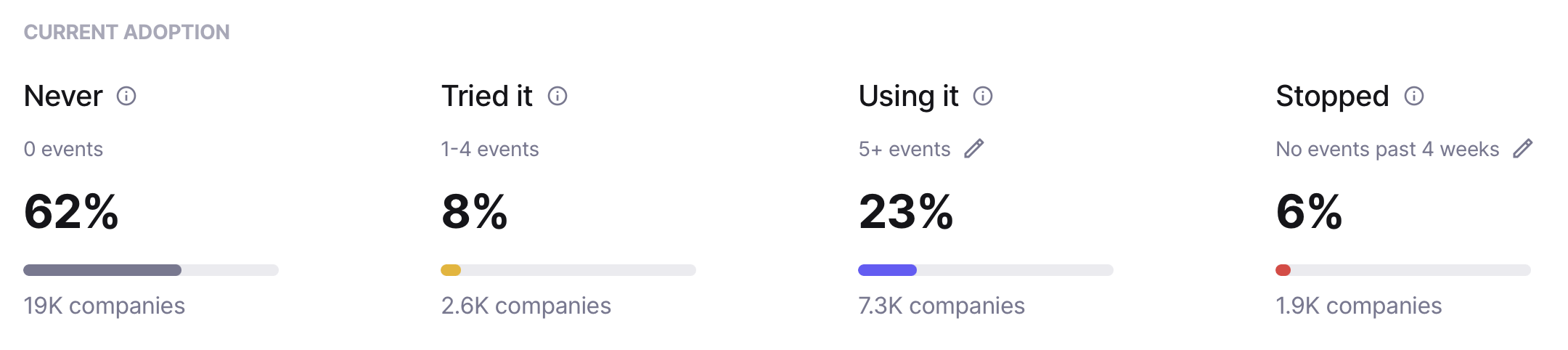1568x350 pixels.
Task: Click the red Stopped progress bar
Action: point(1403,270)
